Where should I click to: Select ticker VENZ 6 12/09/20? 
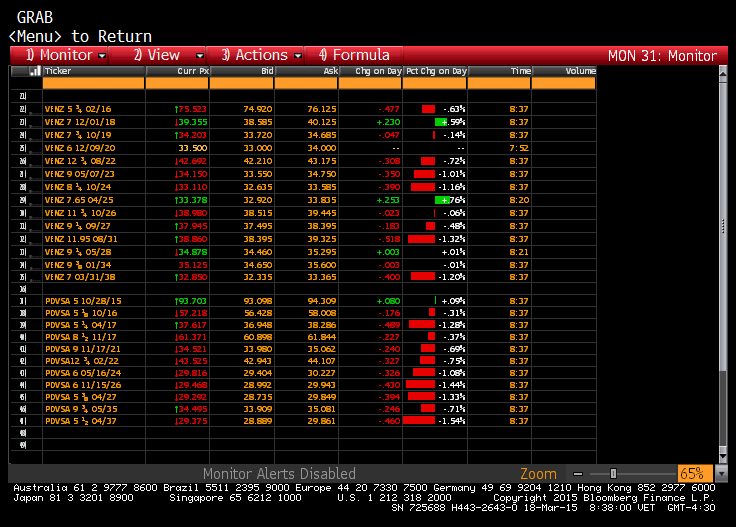pyautogui.click(x=80, y=148)
